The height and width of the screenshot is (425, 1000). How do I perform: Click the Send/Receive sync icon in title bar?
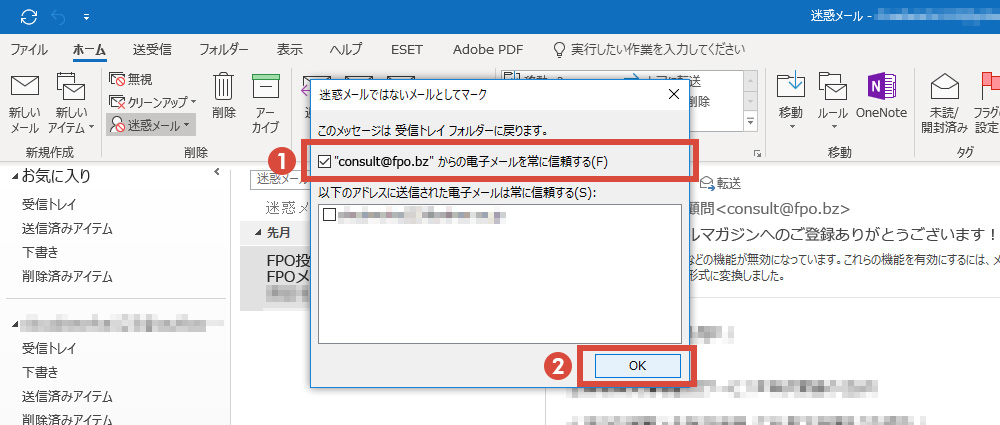(x=29, y=17)
